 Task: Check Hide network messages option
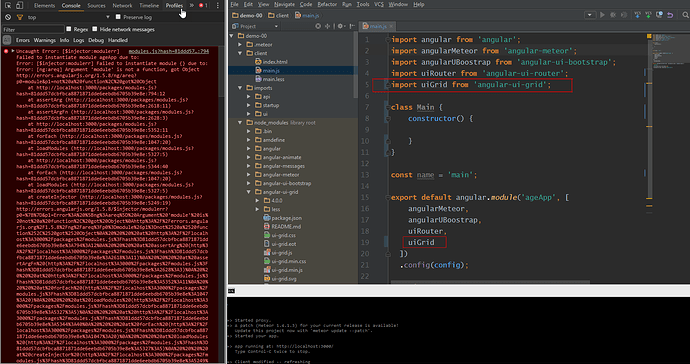click(94, 29)
